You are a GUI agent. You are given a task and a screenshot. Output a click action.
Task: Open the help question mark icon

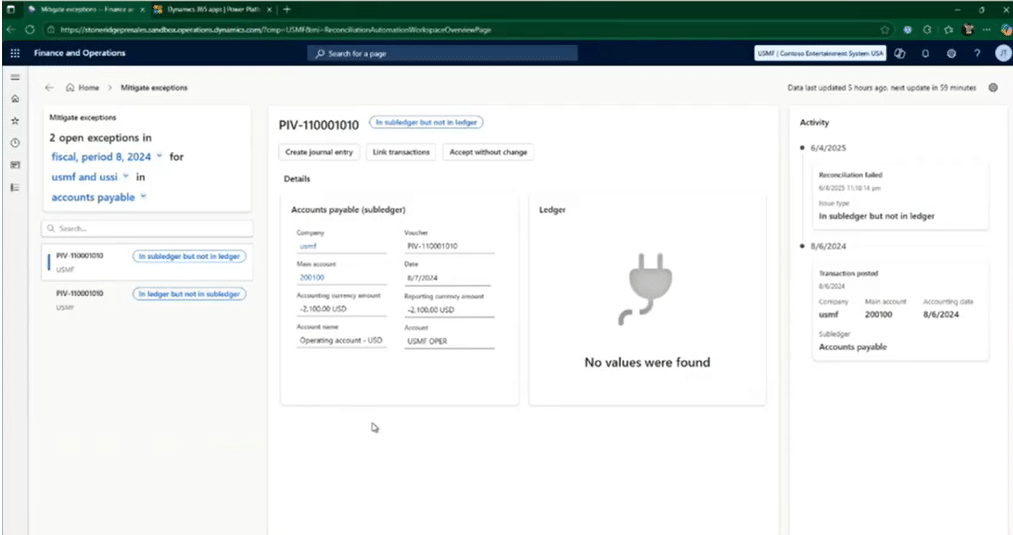pos(977,53)
